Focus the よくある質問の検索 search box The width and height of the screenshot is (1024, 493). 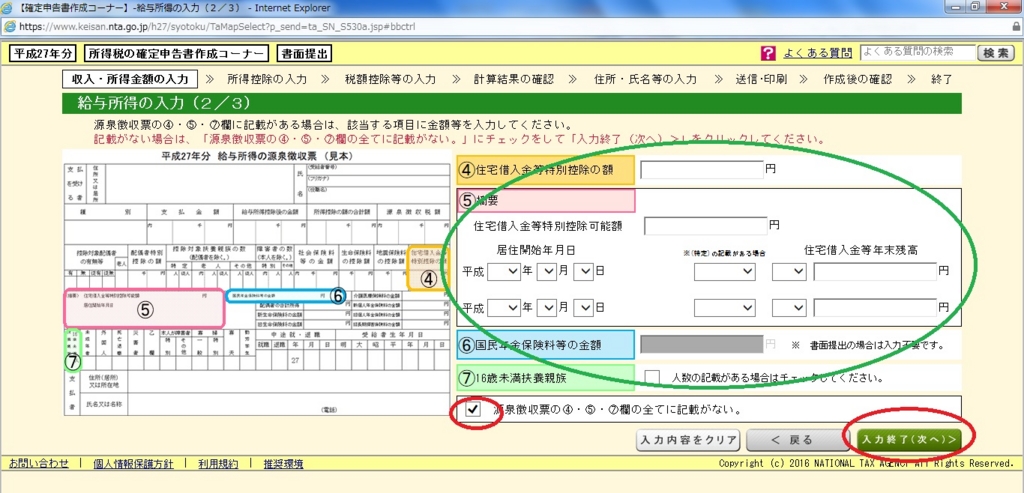(x=918, y=52)
